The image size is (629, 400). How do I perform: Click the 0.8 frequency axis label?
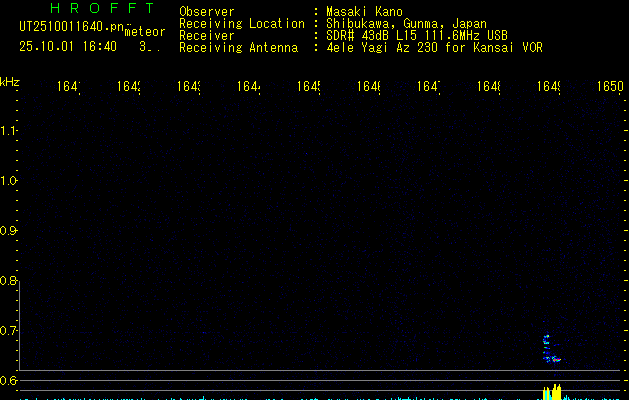click(x=8, y=280)
